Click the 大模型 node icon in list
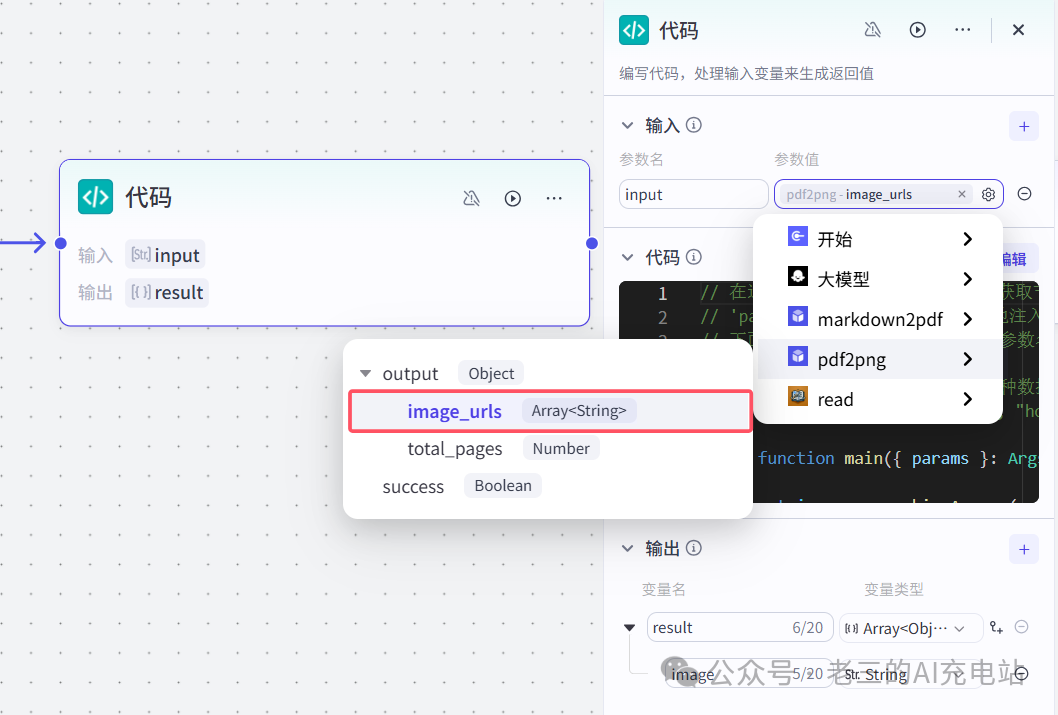 (798, 277)
